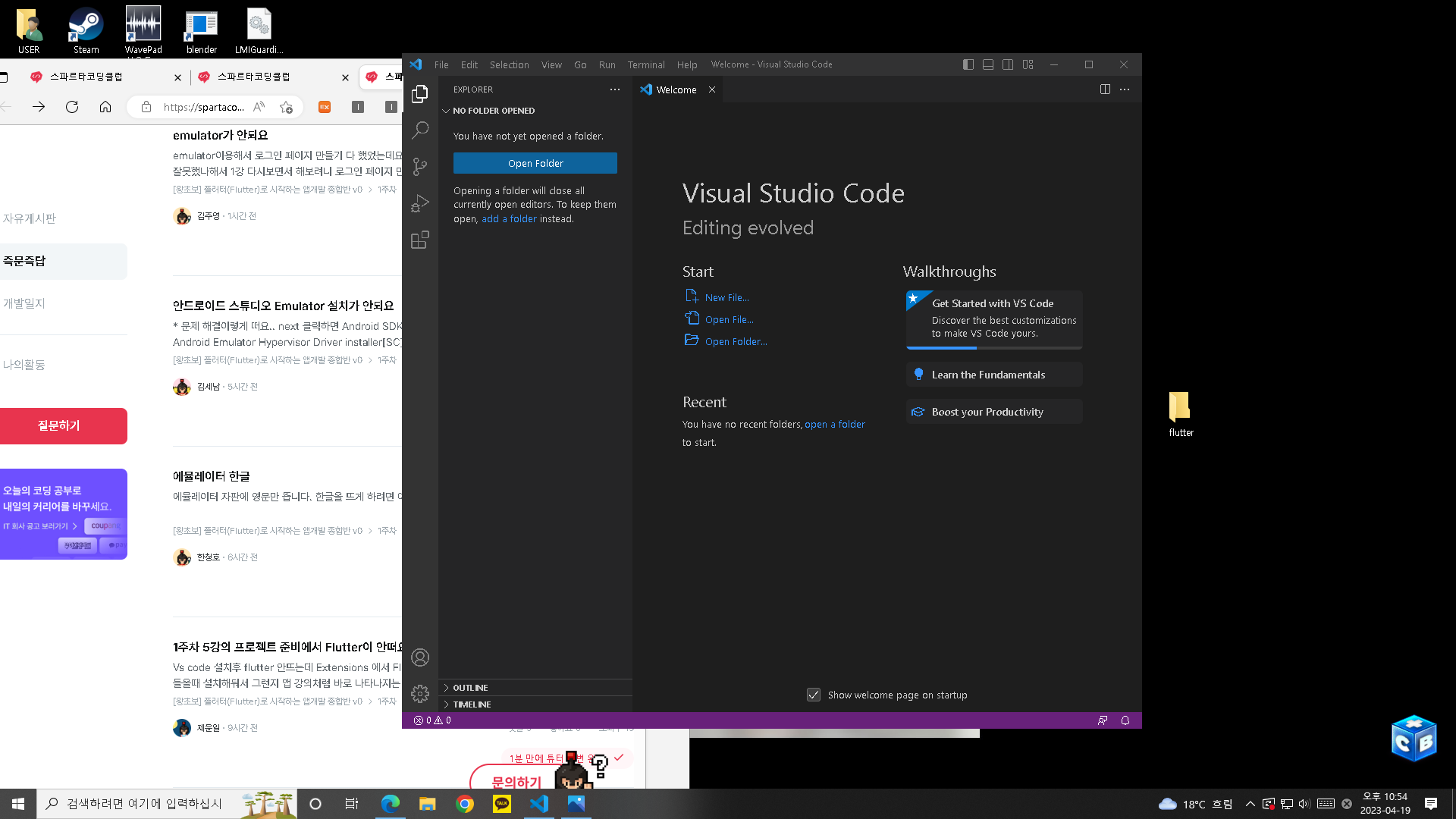Screen dimensions: 1456x819
Task: Click the Open Folder... link under Start
Action: pyautogui.click(x=736, y=341)
